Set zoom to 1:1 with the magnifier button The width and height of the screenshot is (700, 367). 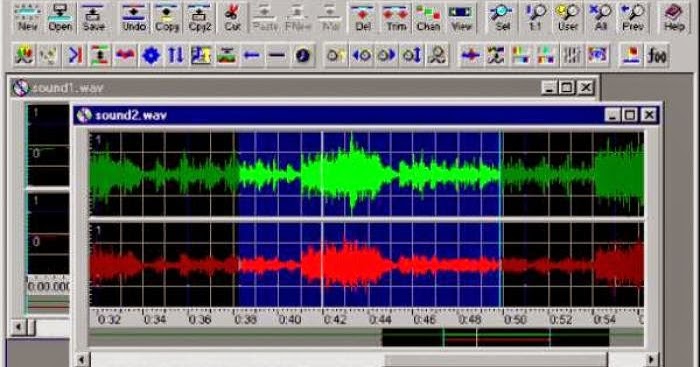tap(535, 17)
